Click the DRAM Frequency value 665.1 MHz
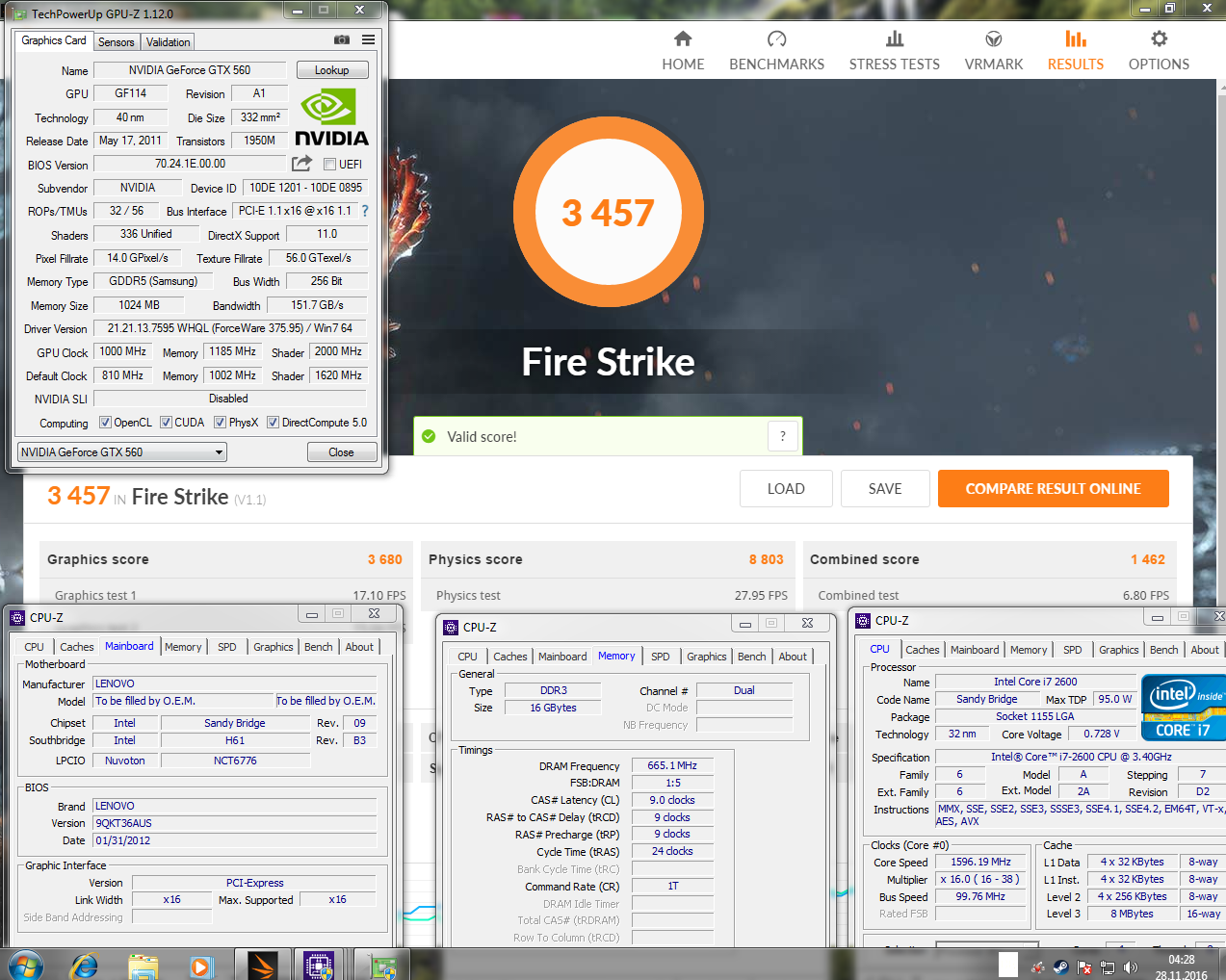 pyautogui.click(x=672, y=765)
